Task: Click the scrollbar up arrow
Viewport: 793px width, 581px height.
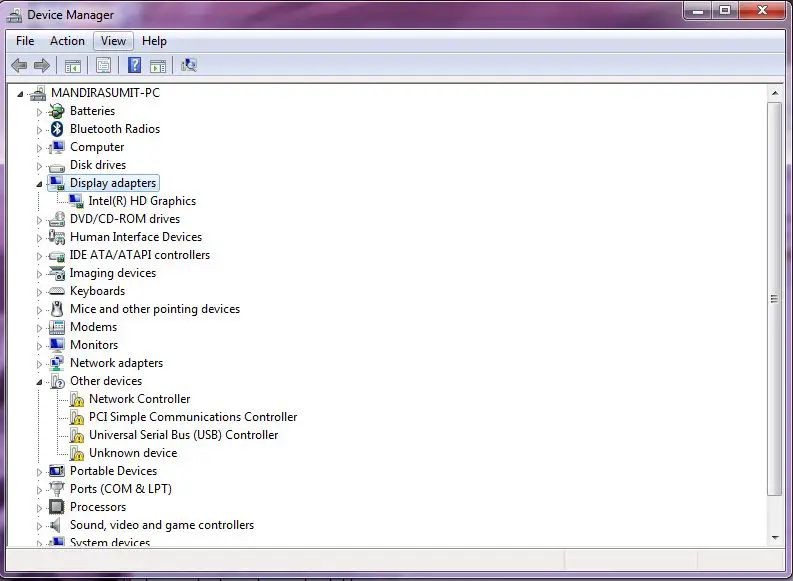Action: point(775,94)
